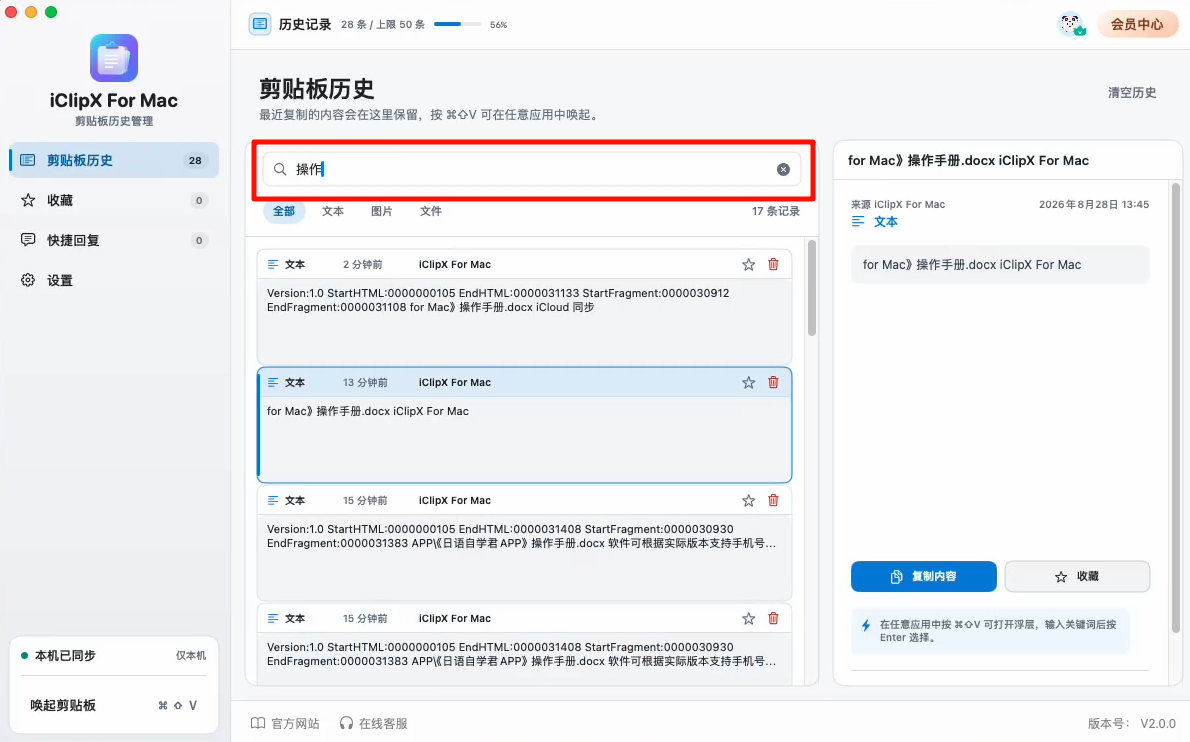The width and height of the screenshot is (1190, 742).
Task: Delete the clip from 13 分钟前
Action: (x=773, y=382)
